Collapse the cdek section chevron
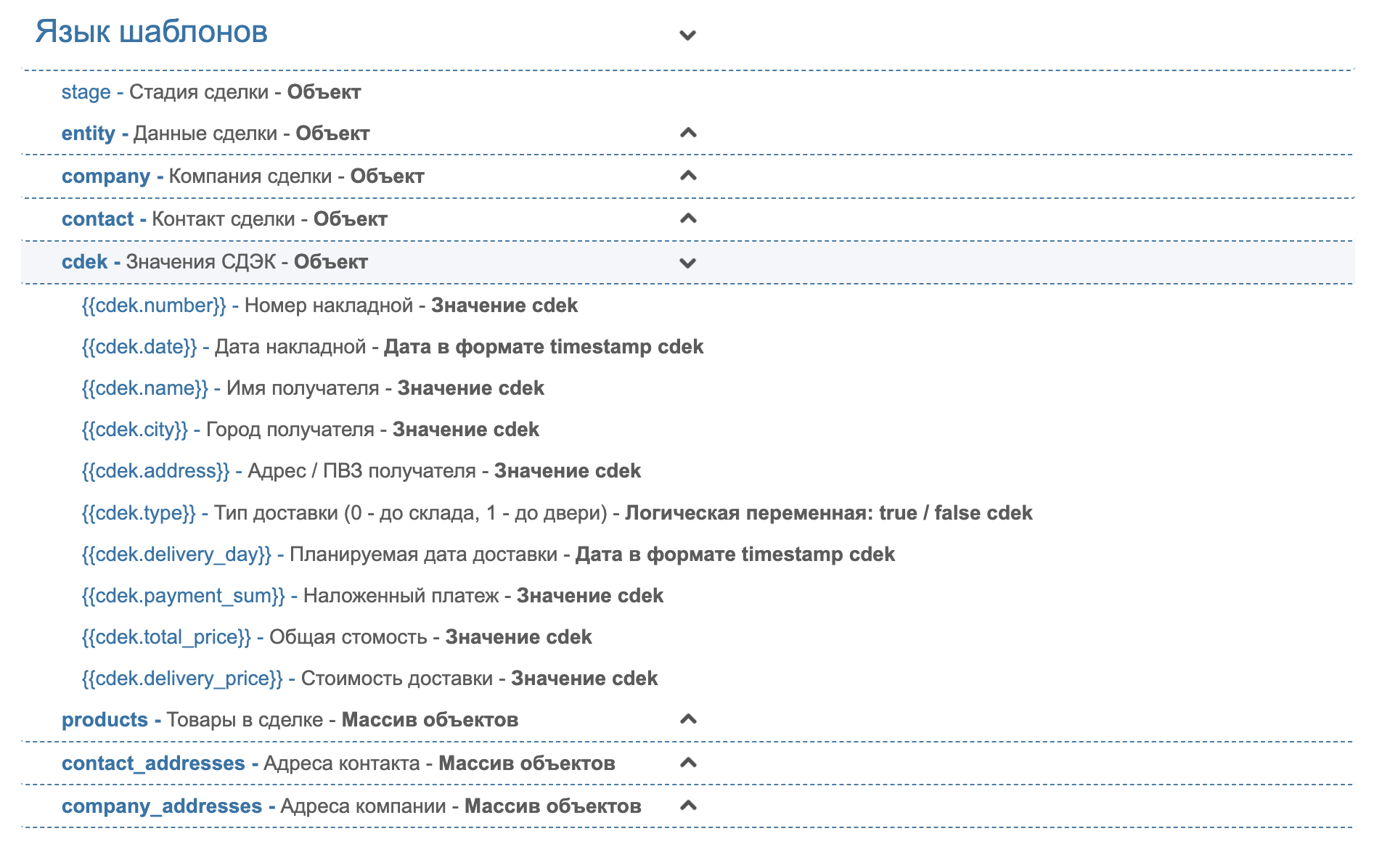This screenshot has width=1382, height=868. tap(687, 263)
